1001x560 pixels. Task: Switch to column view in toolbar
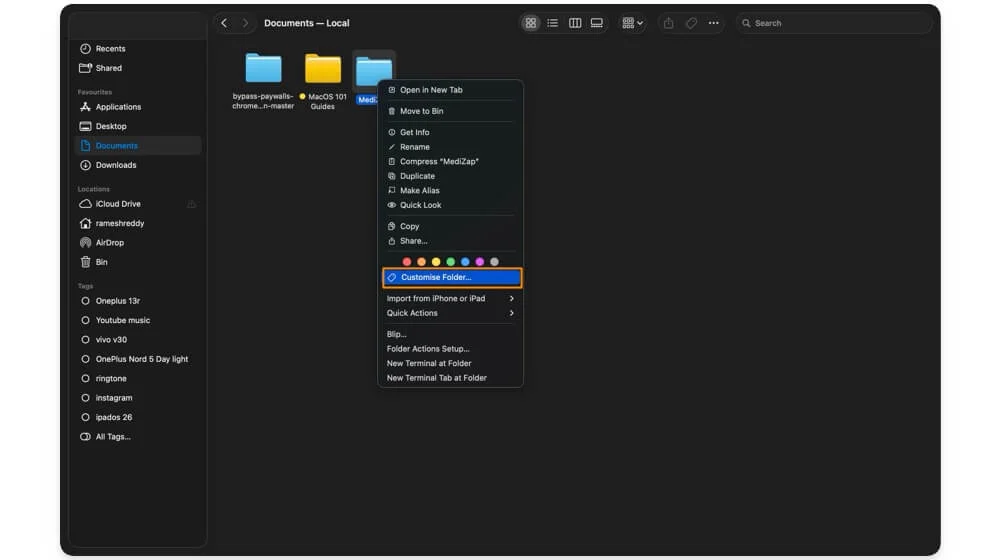[x=575, y=23]
